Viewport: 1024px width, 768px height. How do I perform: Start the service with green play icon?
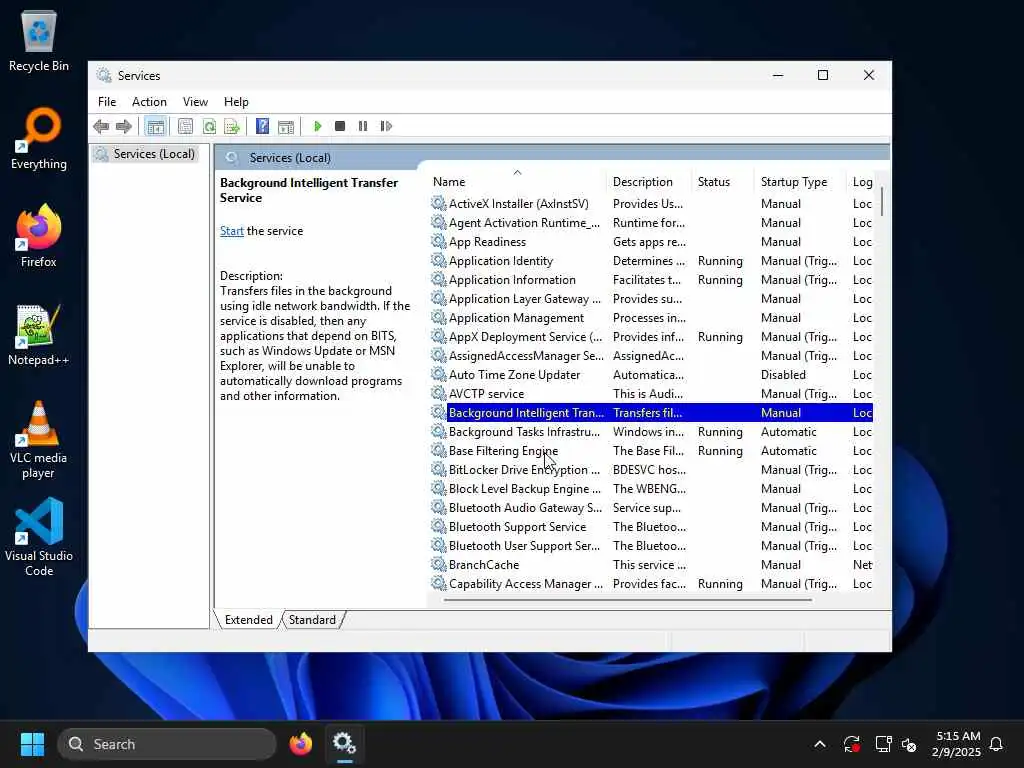click(x=317, y=126)
